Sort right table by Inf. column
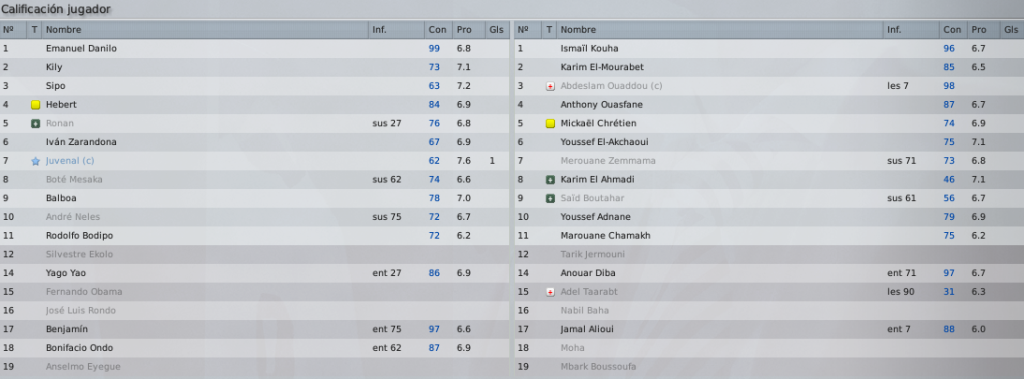The image size is (1024, 379). coord(911,29)
